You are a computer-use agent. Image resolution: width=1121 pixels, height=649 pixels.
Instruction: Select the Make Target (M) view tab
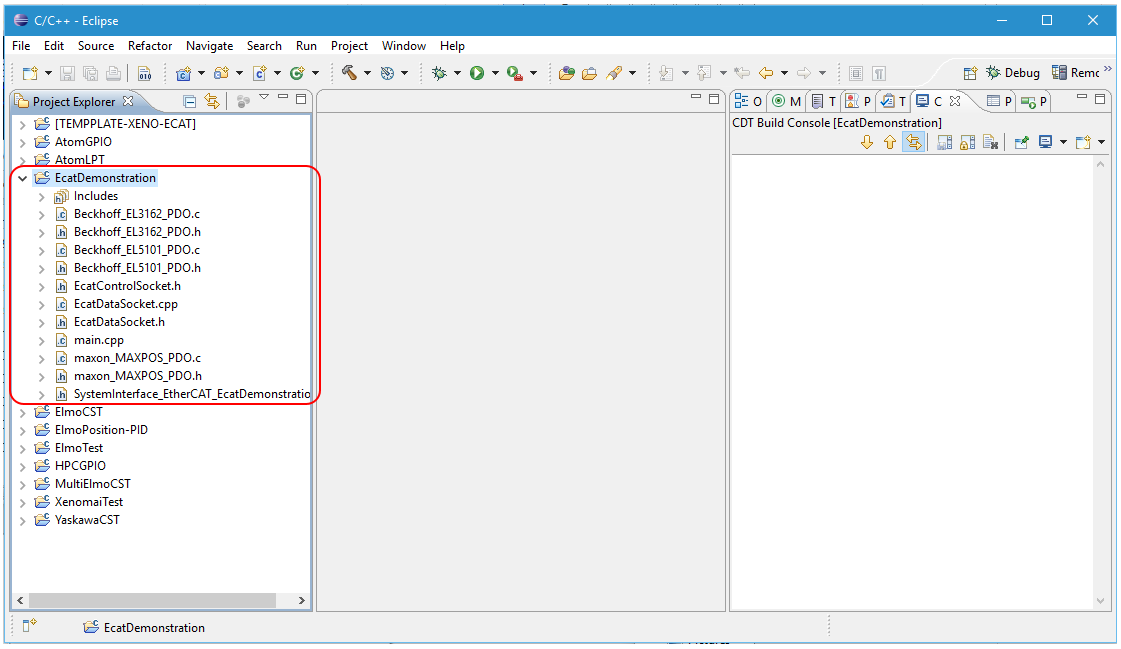click(786, 101)
